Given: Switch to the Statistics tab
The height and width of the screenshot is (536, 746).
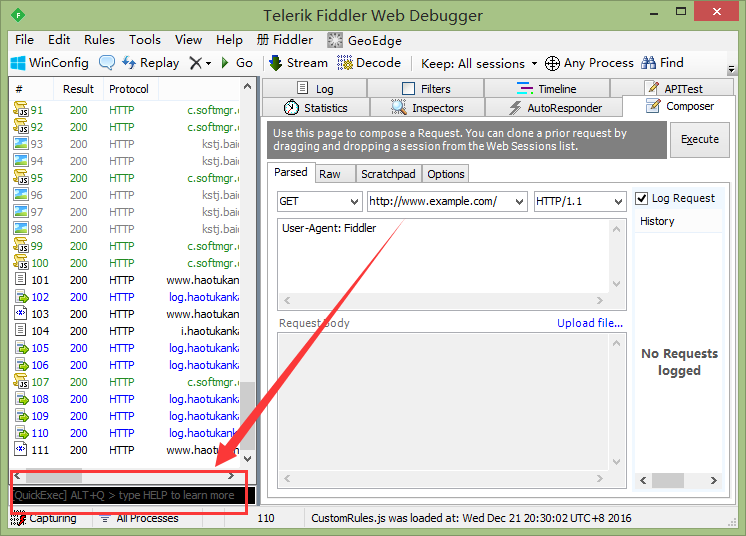Looking at the screenshot, I should (x=316, y=108).
